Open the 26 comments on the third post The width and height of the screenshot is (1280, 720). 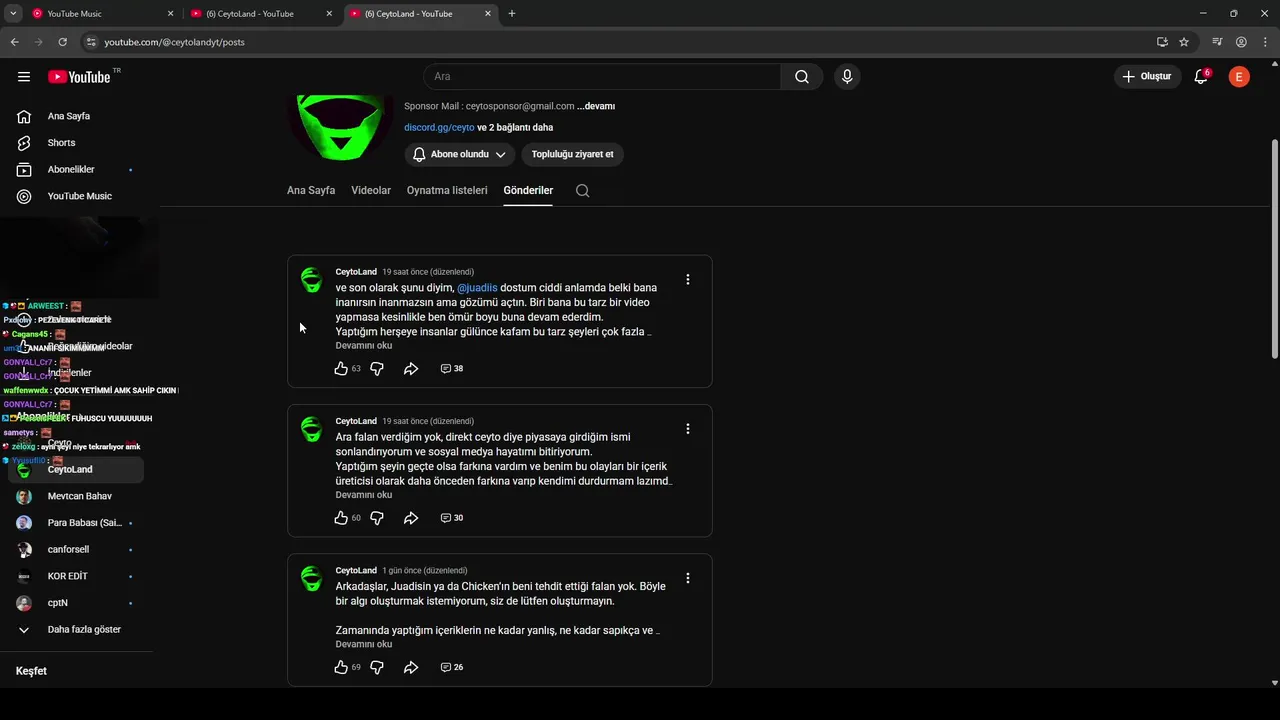[x=452, y=667]
